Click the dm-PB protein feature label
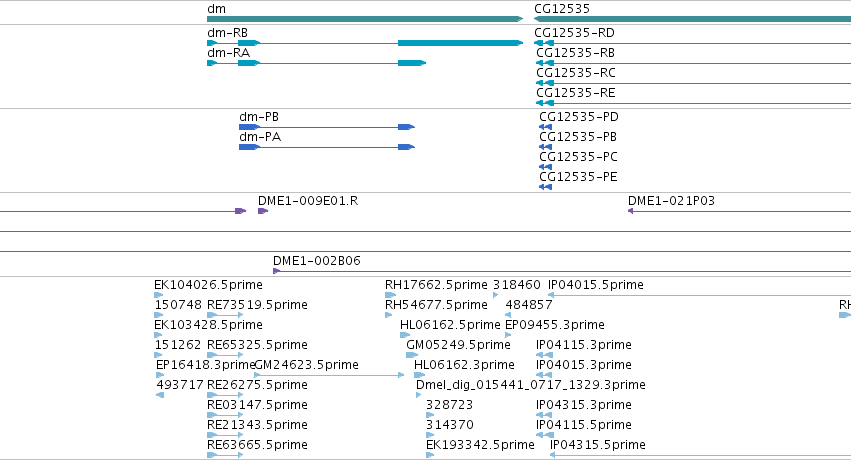 (259, 117)
